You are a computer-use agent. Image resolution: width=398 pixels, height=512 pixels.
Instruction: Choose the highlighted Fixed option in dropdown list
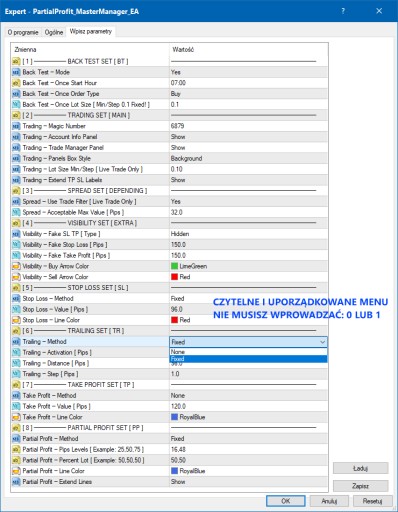point(248,359)
